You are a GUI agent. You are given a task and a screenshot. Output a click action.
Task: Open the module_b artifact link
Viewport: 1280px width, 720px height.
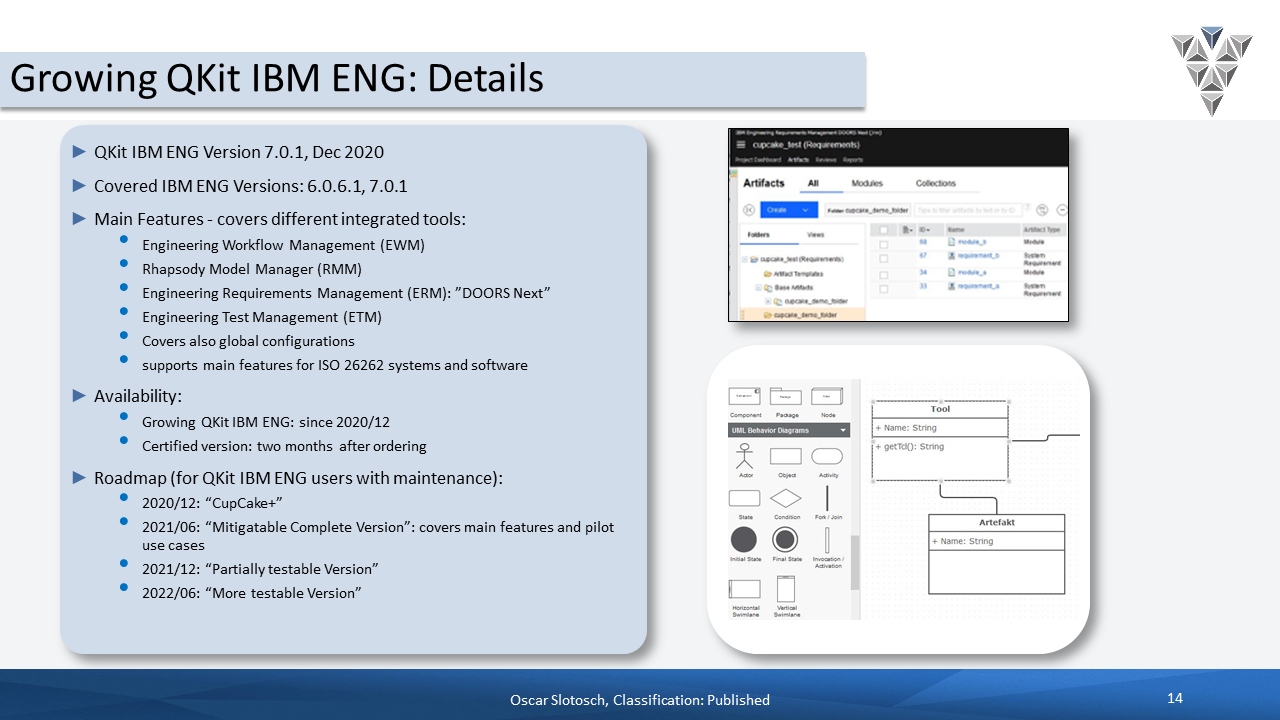tap(972, 243)
